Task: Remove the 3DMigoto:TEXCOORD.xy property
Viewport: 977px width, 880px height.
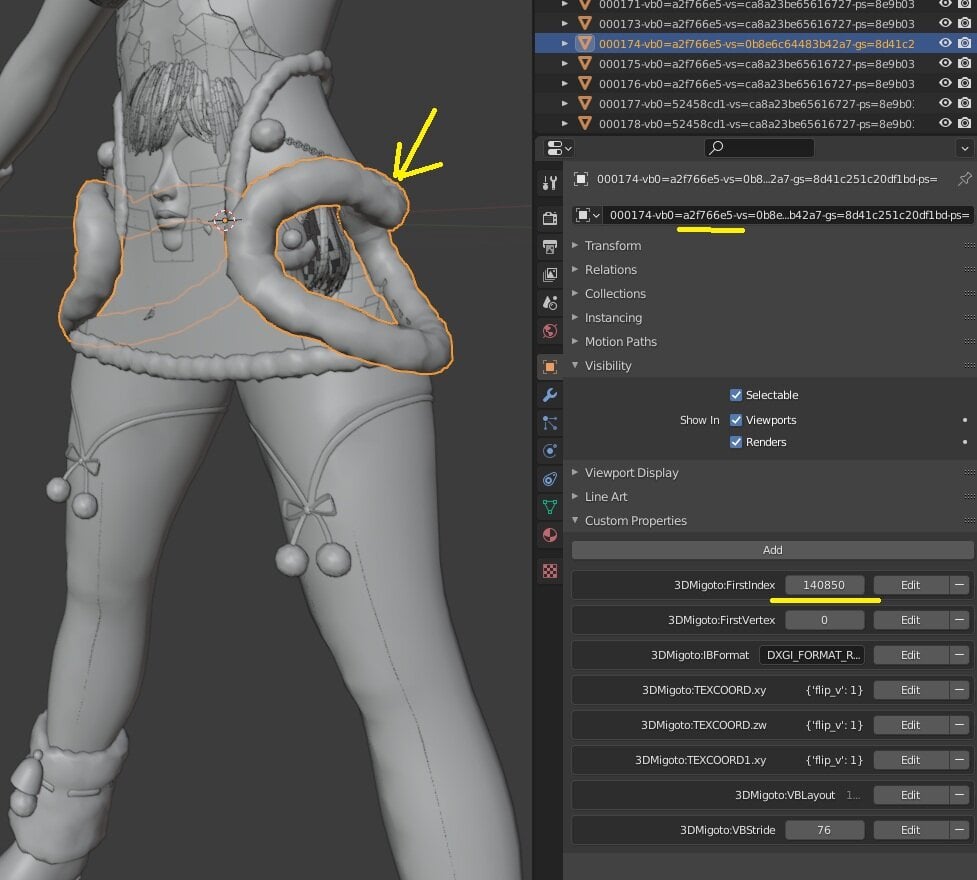Action: point(960,690)
